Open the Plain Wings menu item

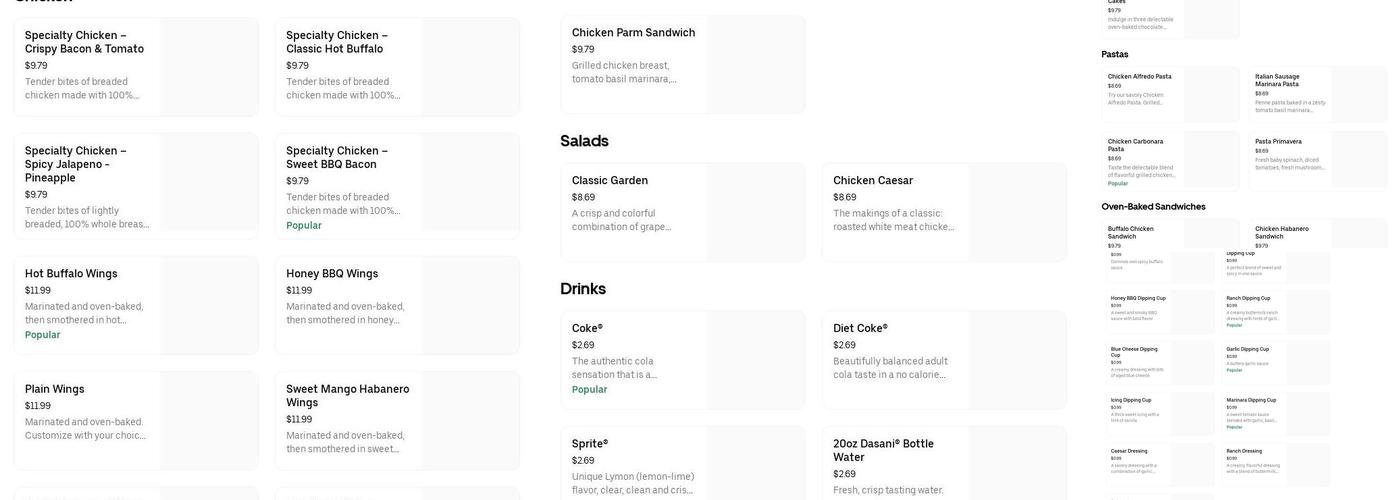tap(136, 421)
